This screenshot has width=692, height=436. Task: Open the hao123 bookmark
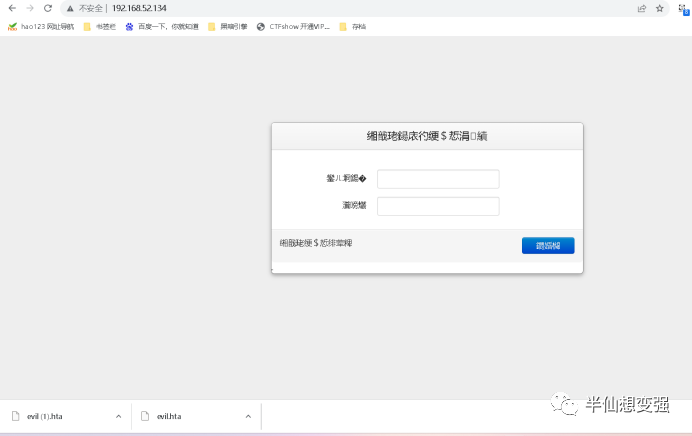41,26
